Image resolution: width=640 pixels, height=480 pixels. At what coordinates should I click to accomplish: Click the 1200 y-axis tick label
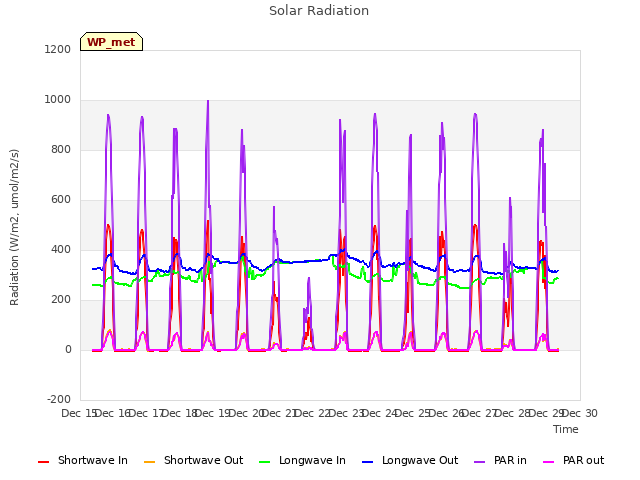point(58,49)
